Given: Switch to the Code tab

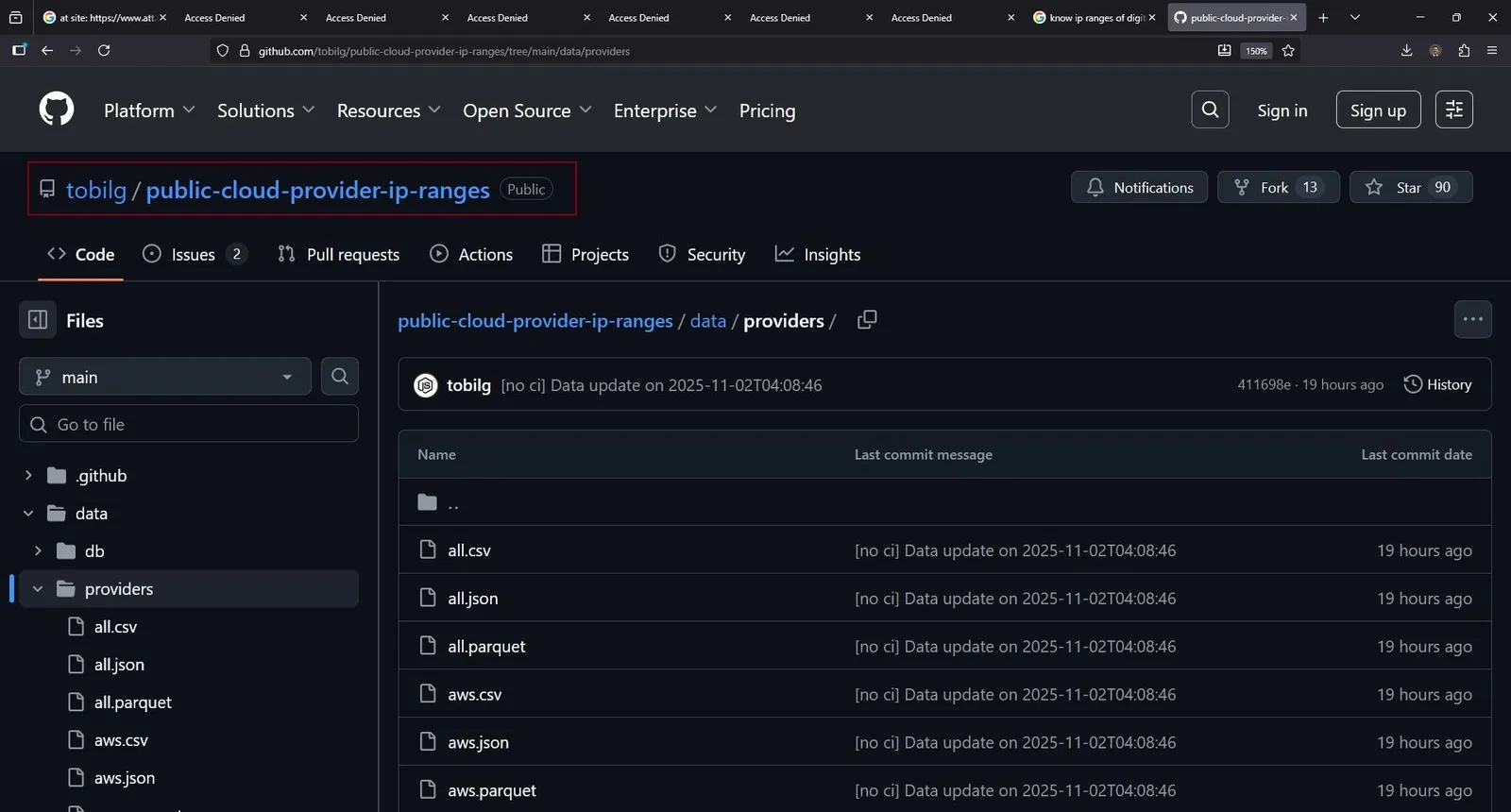Looking at the screenshot, I should click(80, 254).
